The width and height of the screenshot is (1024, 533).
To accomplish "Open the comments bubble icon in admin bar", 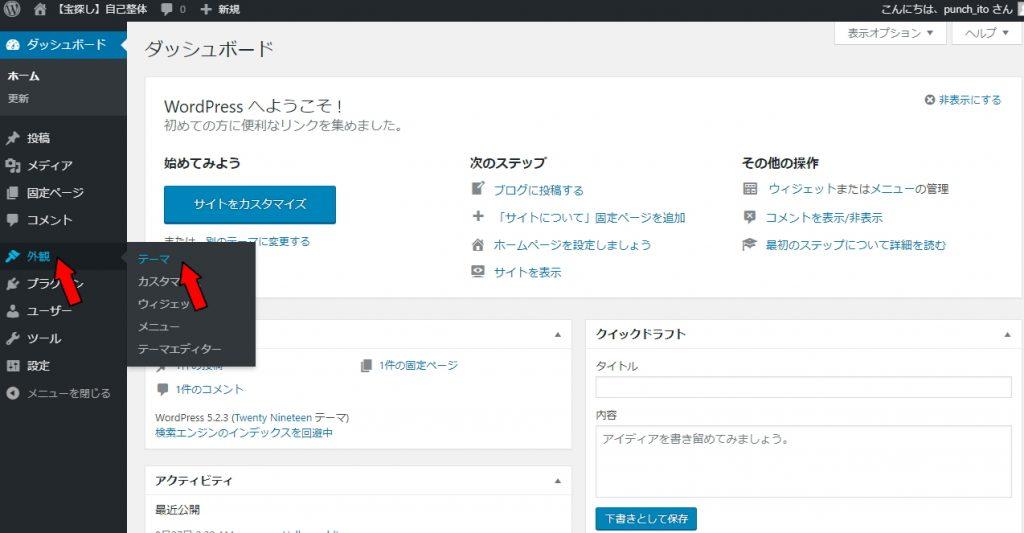I will (x=167, y=9).
